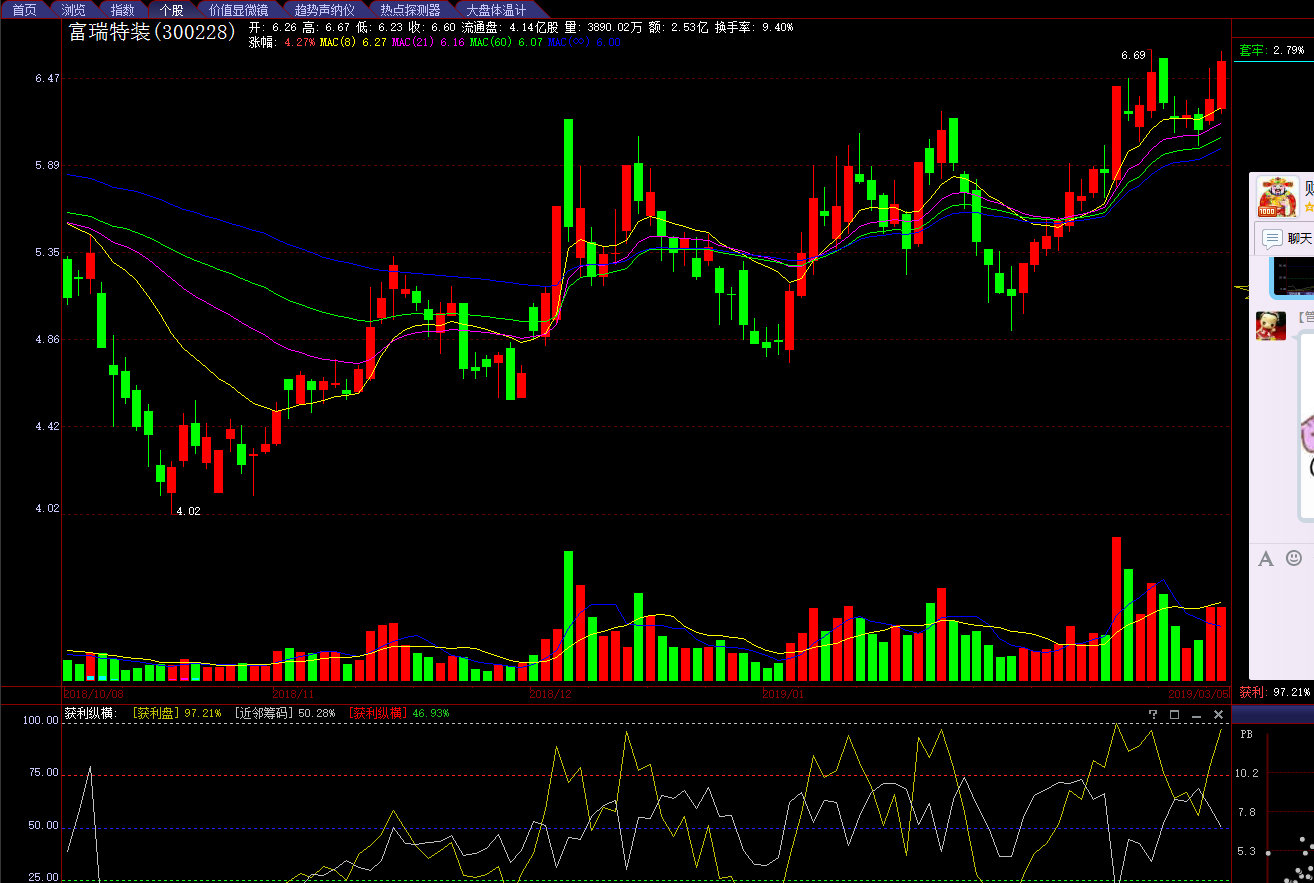Select the 大盘体温计 tab
Image resolution: width=1314 pixels, height=883 pixels.
point(496,9)
